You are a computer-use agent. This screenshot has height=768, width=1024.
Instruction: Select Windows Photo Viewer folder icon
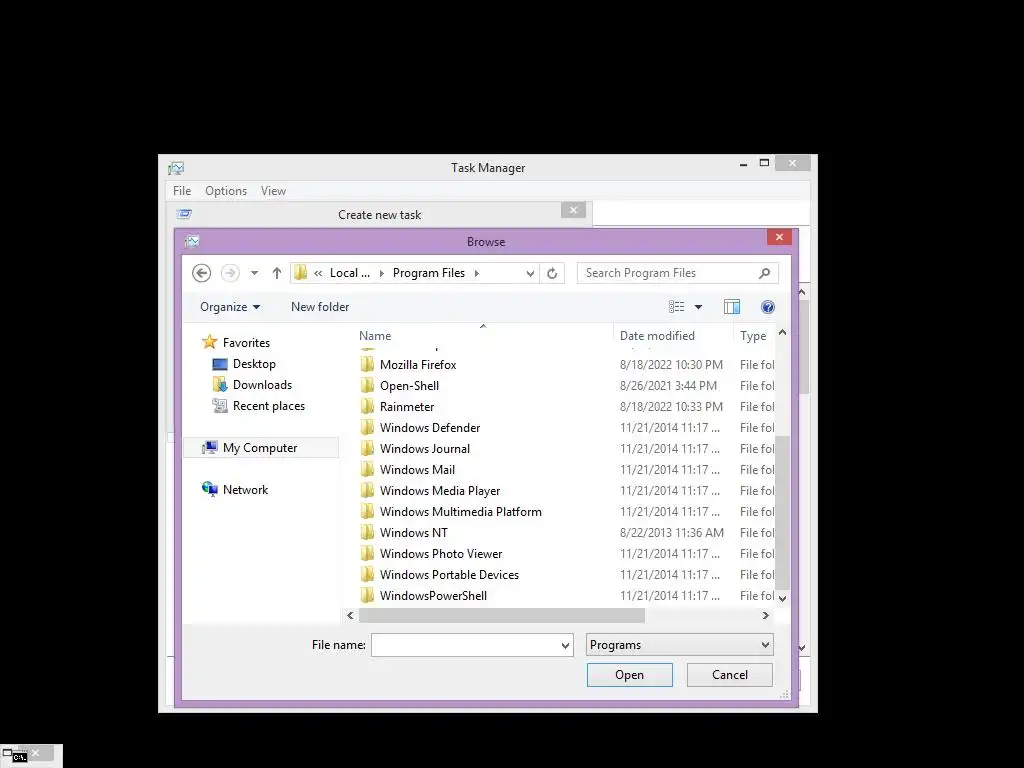[x=367, y=553]
